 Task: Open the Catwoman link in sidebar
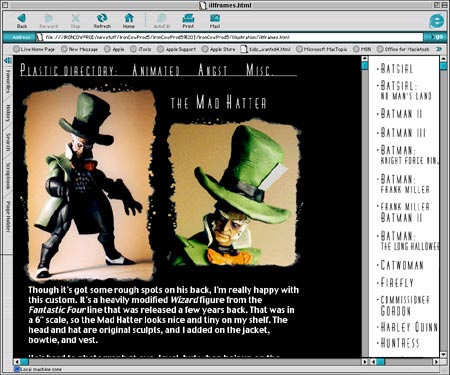[402, 265]
